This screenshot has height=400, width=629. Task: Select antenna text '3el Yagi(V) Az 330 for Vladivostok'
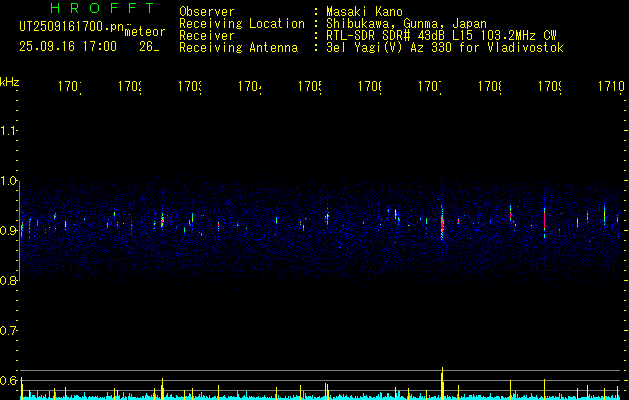[x=445, y=48]
